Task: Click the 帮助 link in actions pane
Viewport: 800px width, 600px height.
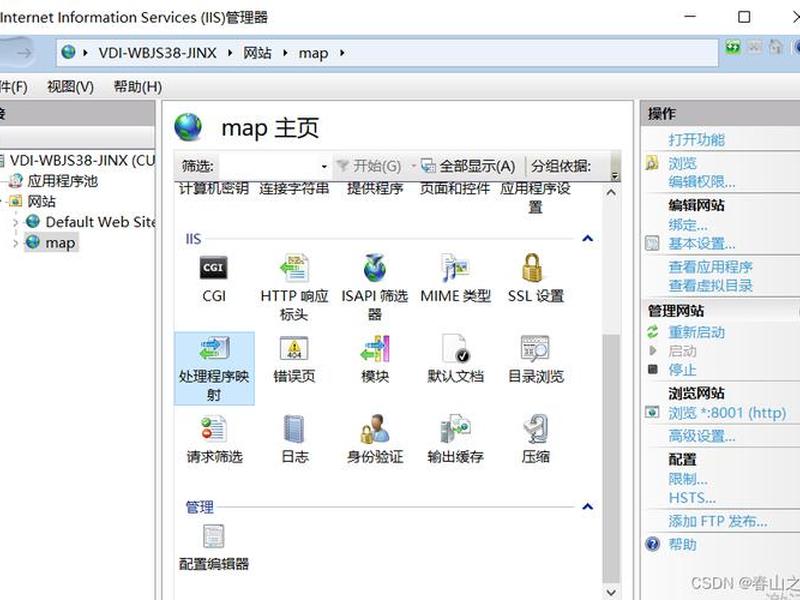Action: tap(682, 544)
